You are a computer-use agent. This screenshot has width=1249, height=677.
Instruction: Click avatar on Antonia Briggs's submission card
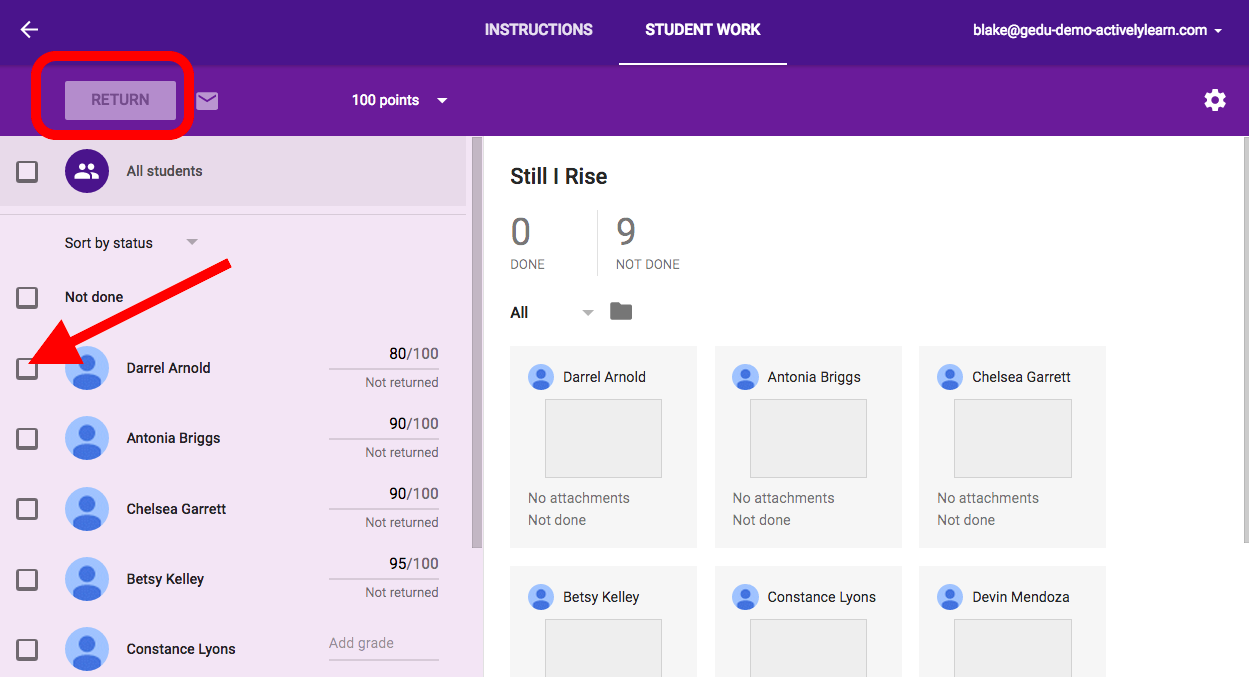point(745,377)
